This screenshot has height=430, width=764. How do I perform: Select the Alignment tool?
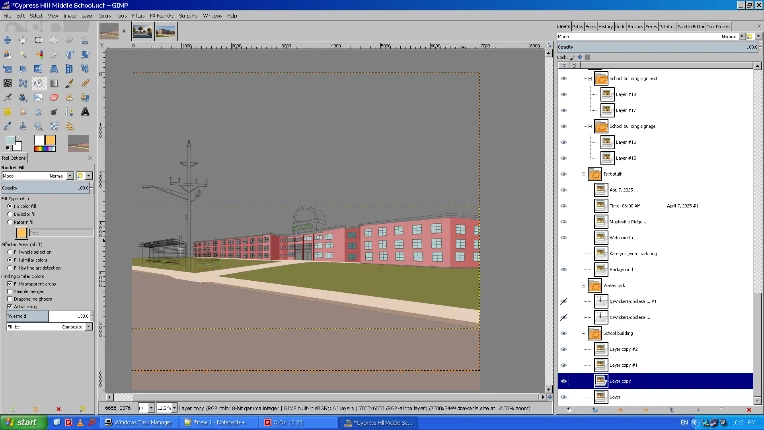[23, 40]
